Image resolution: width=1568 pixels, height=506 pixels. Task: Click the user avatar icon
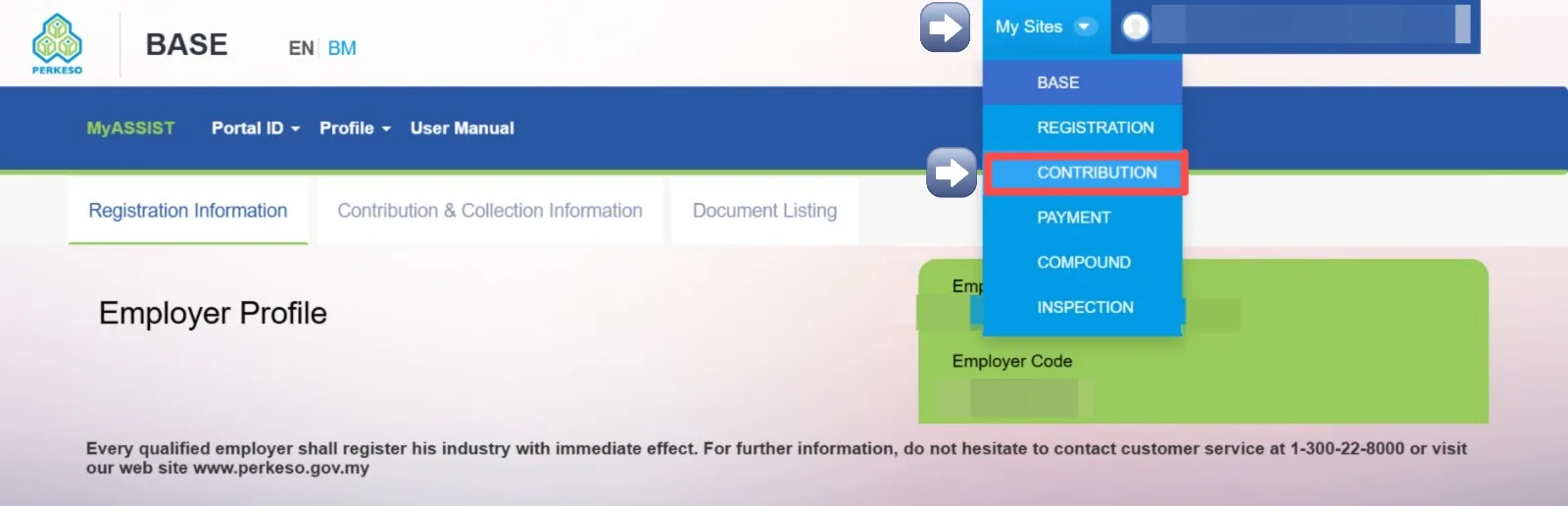click(x=1135, y=26)
